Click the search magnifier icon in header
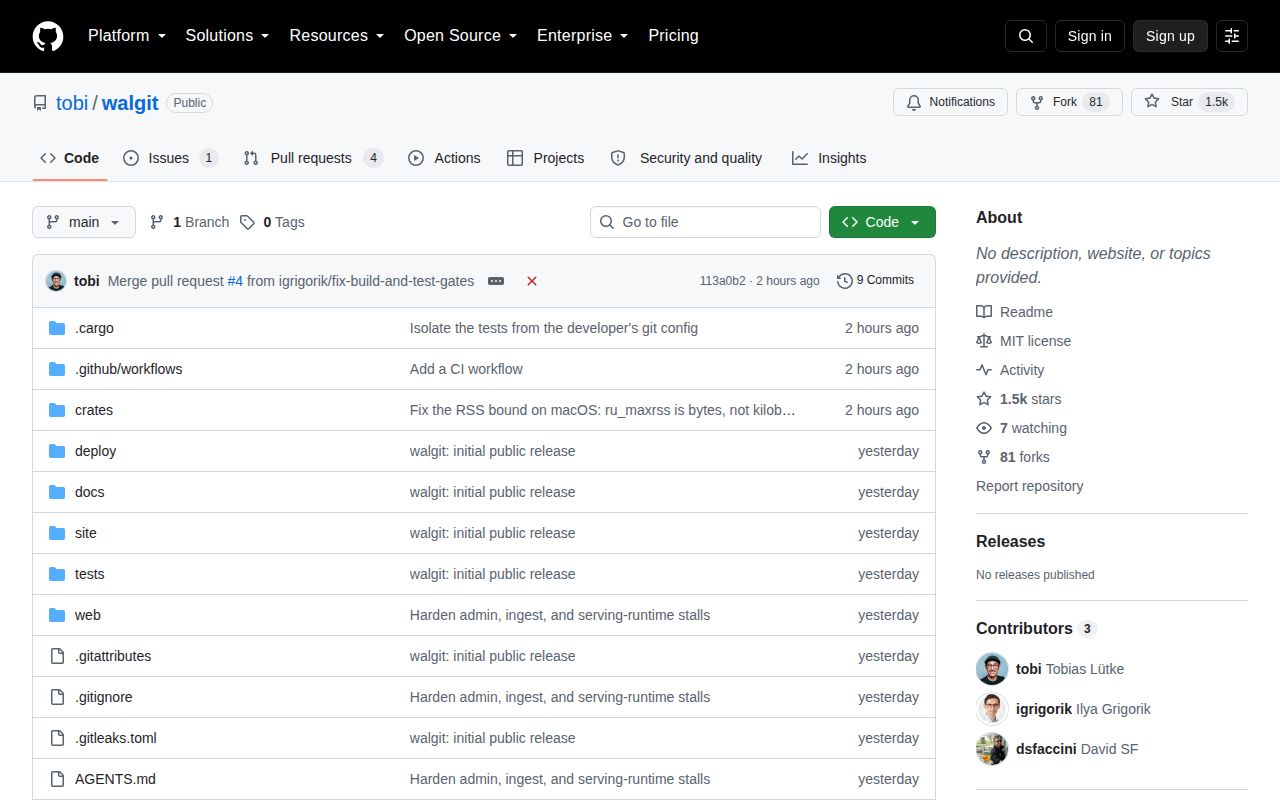Screen dimensions: 1280x800 pyautogui.click(x=1026, y=36)
